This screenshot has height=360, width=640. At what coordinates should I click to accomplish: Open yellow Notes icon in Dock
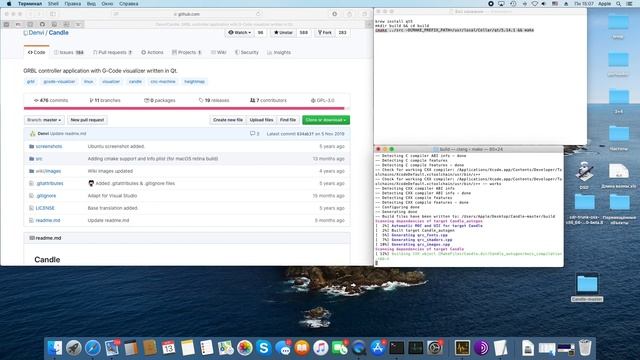(x=188, y=348)
